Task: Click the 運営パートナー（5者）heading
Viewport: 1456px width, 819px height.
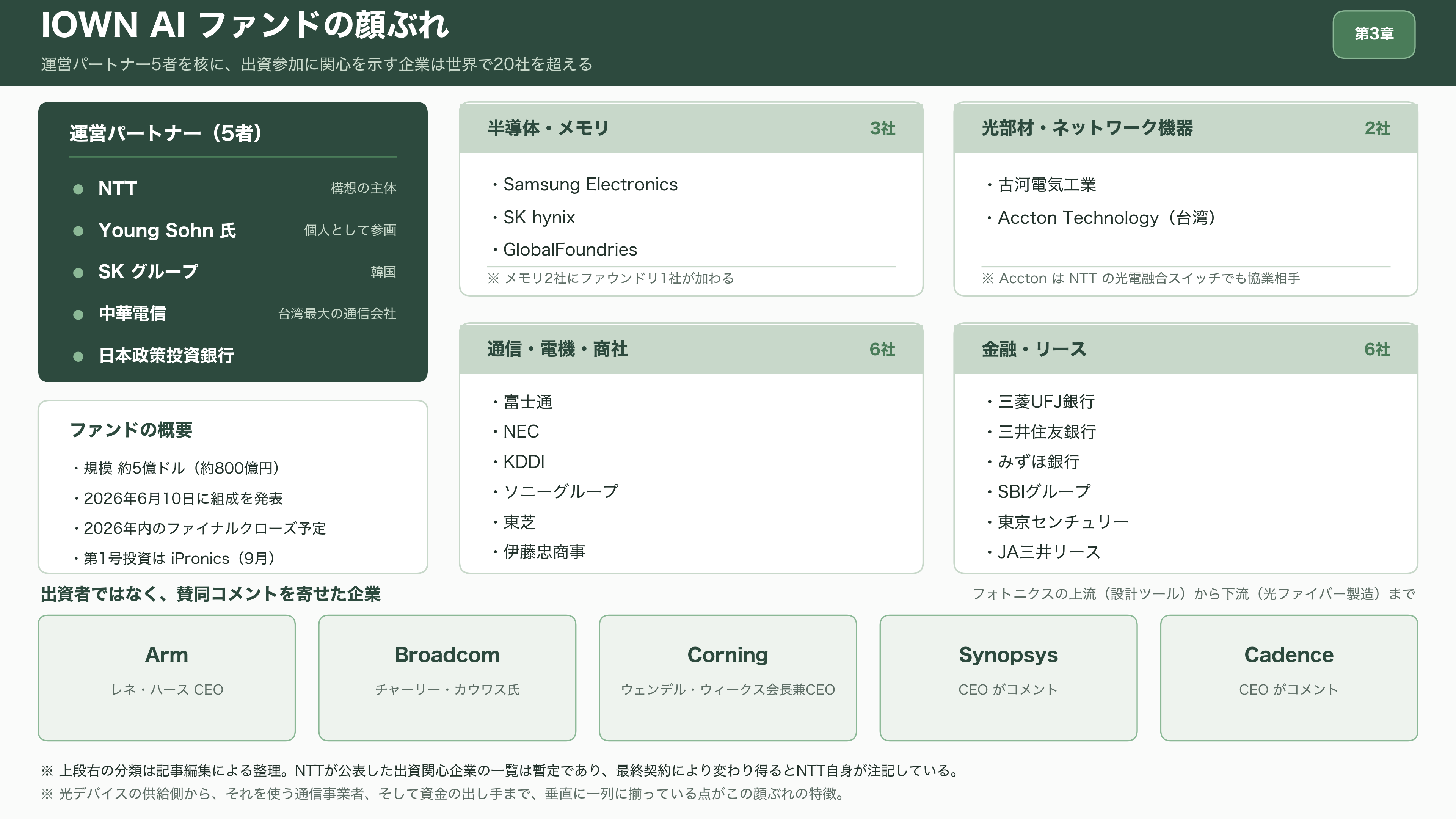Action: pos(166,133)
